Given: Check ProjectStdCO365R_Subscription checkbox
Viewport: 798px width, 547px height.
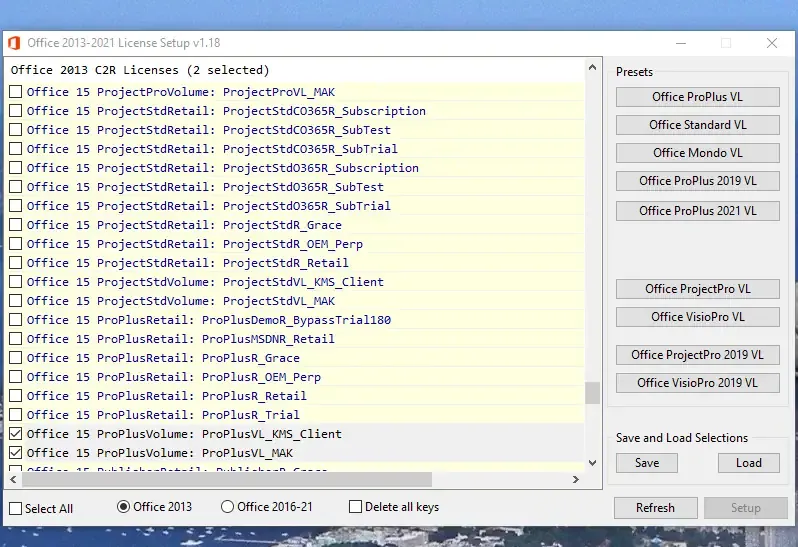Looking at the screenshot, I should (x=16, y=110).
